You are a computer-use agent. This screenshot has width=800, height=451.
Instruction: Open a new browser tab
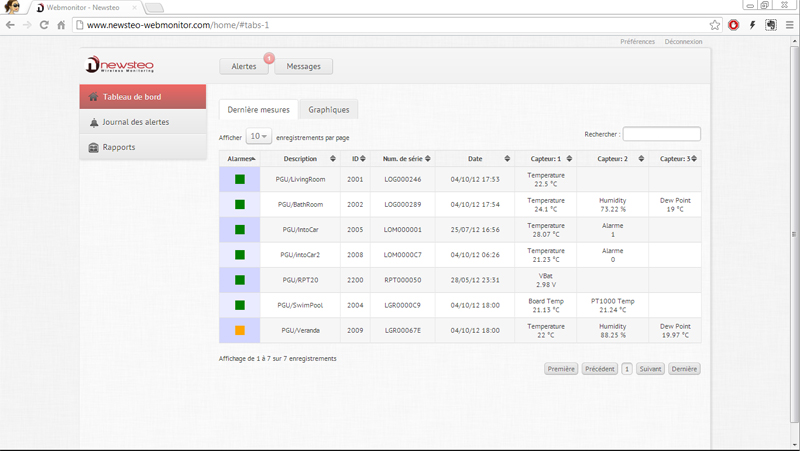pos(154,8)
